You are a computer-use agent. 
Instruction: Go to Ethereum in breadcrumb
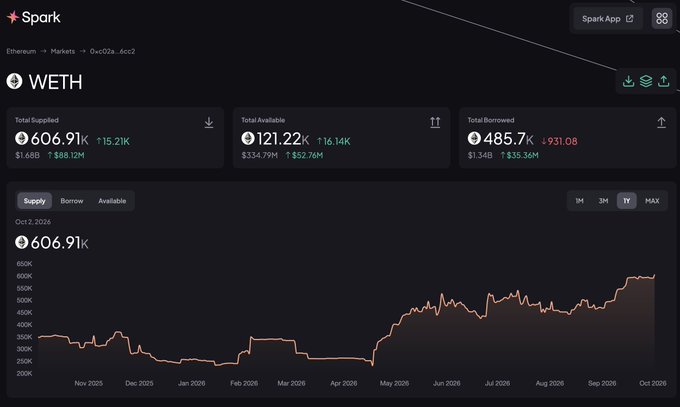click(x=21, y=51)
